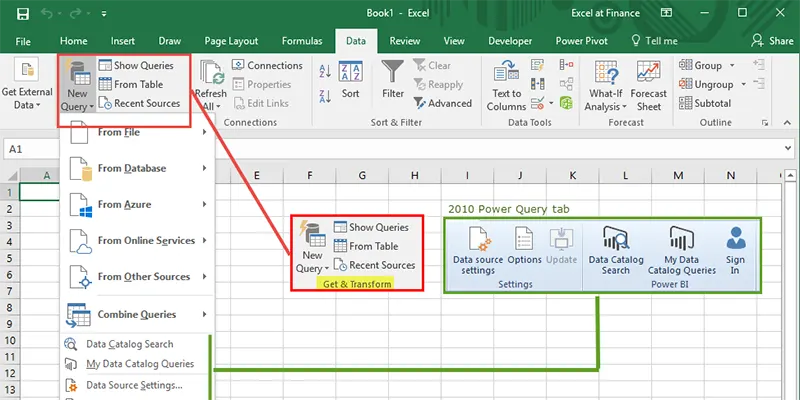Image resolution: width=800 pixels, height=400 pixels.
Task: Click Recent Sources in the Data ribbon
Action: click(x=139, y=103)
